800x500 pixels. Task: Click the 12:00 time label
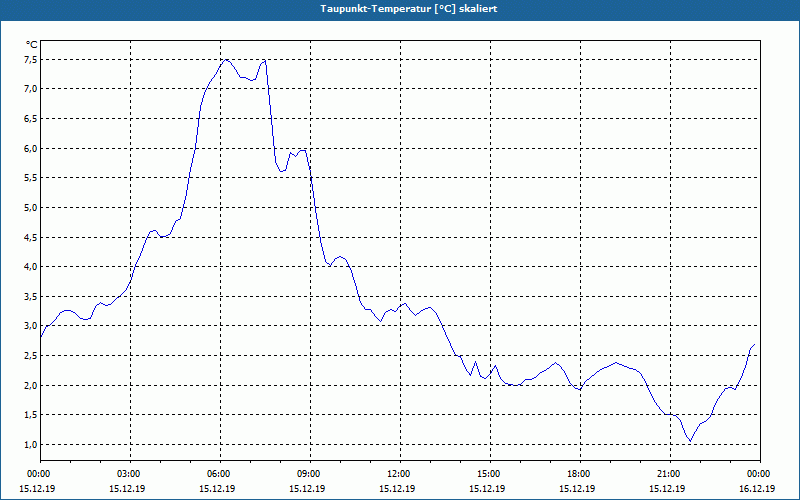pyautogui.click(x=398, y=474)
